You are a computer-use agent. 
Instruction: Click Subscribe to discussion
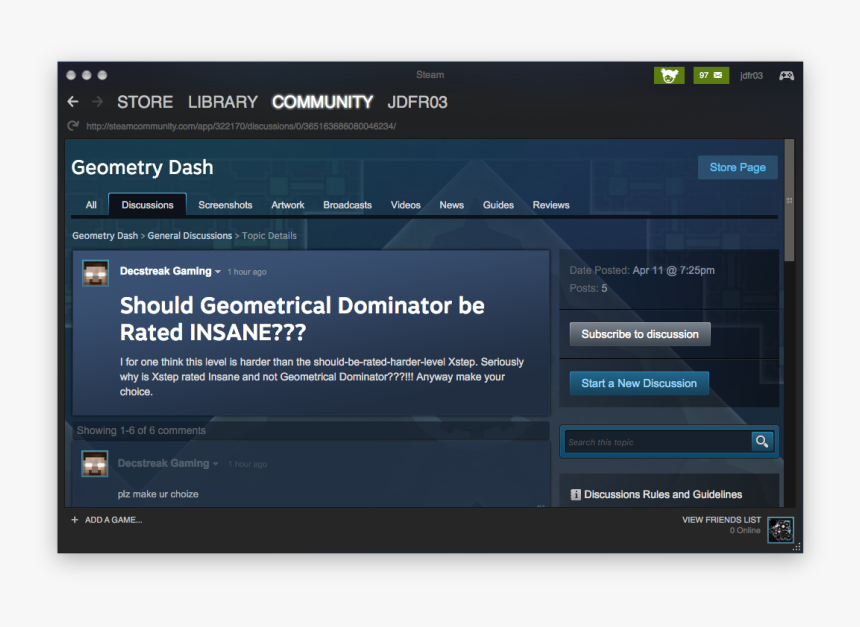640,334
